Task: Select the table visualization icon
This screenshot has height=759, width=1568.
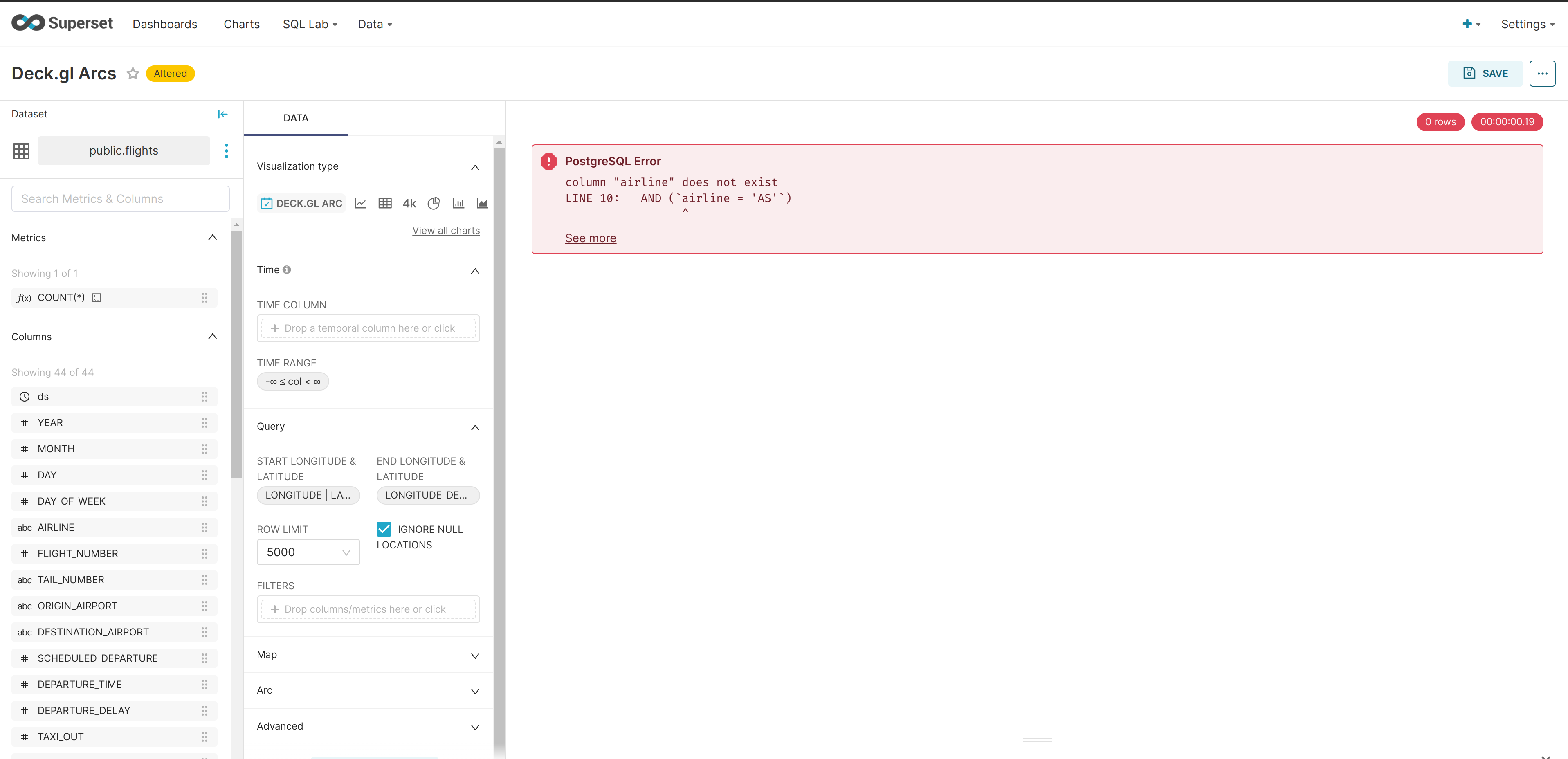Action: pyautogui.click(x=385, y=203)
